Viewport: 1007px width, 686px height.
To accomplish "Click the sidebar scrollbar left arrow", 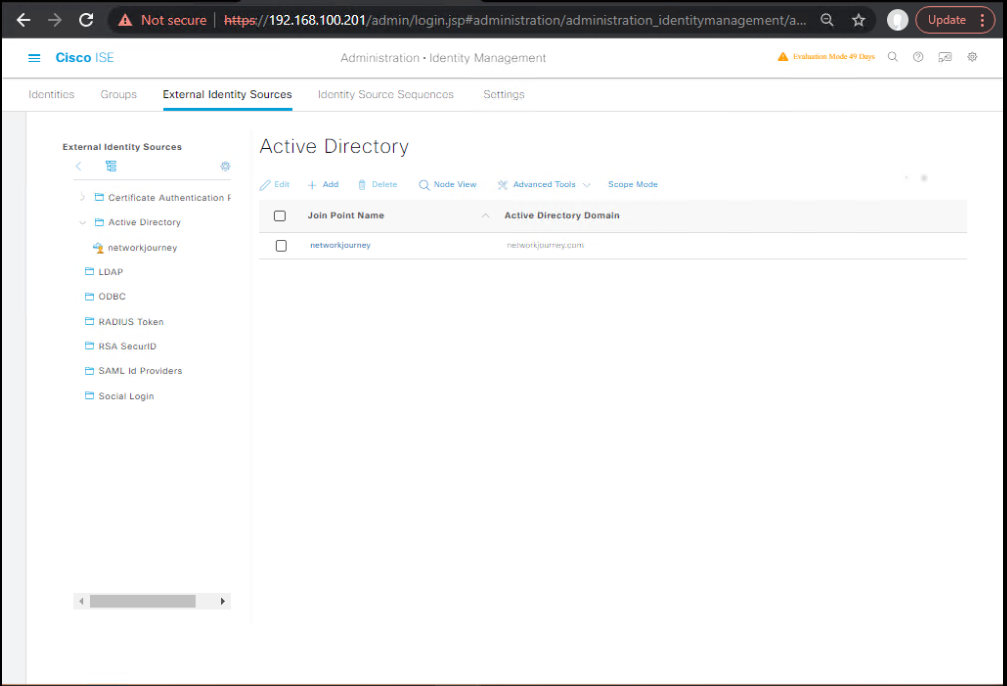I will coord(81,601).
